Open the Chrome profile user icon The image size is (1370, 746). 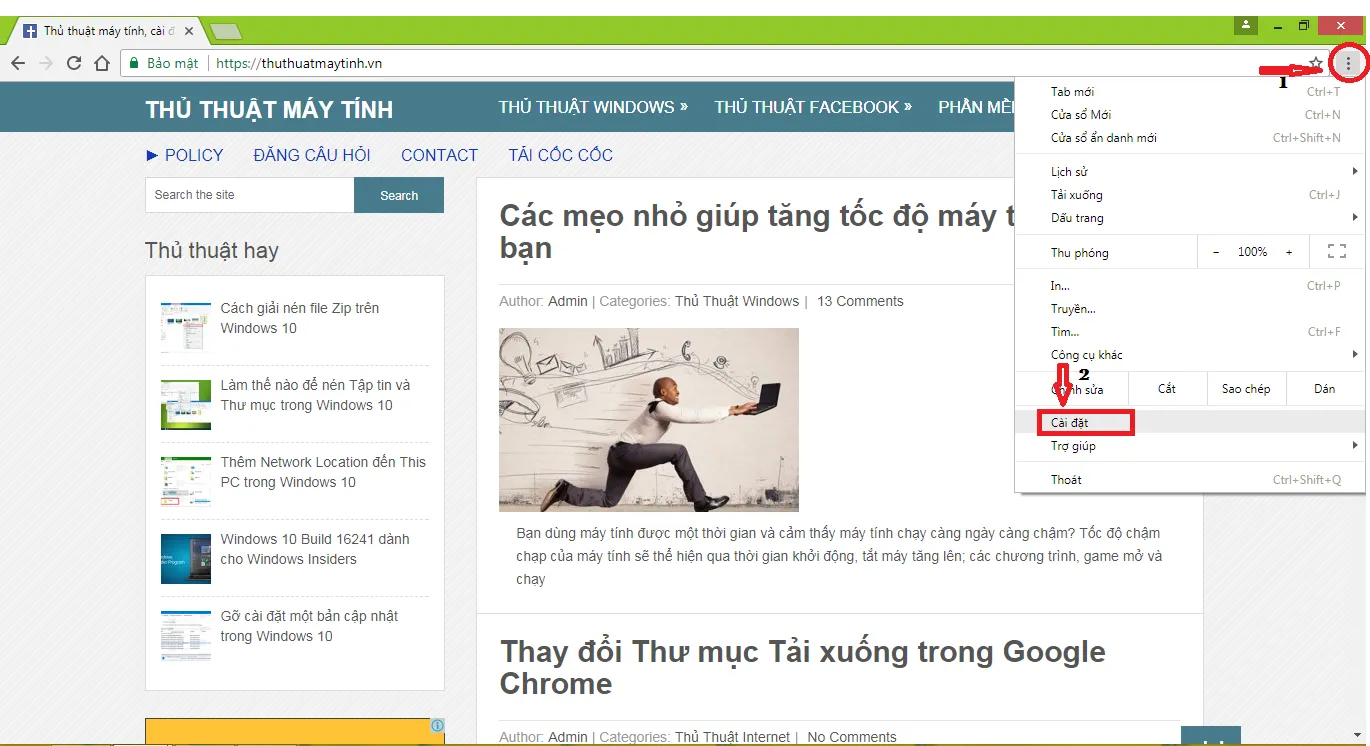point(1245,25)
